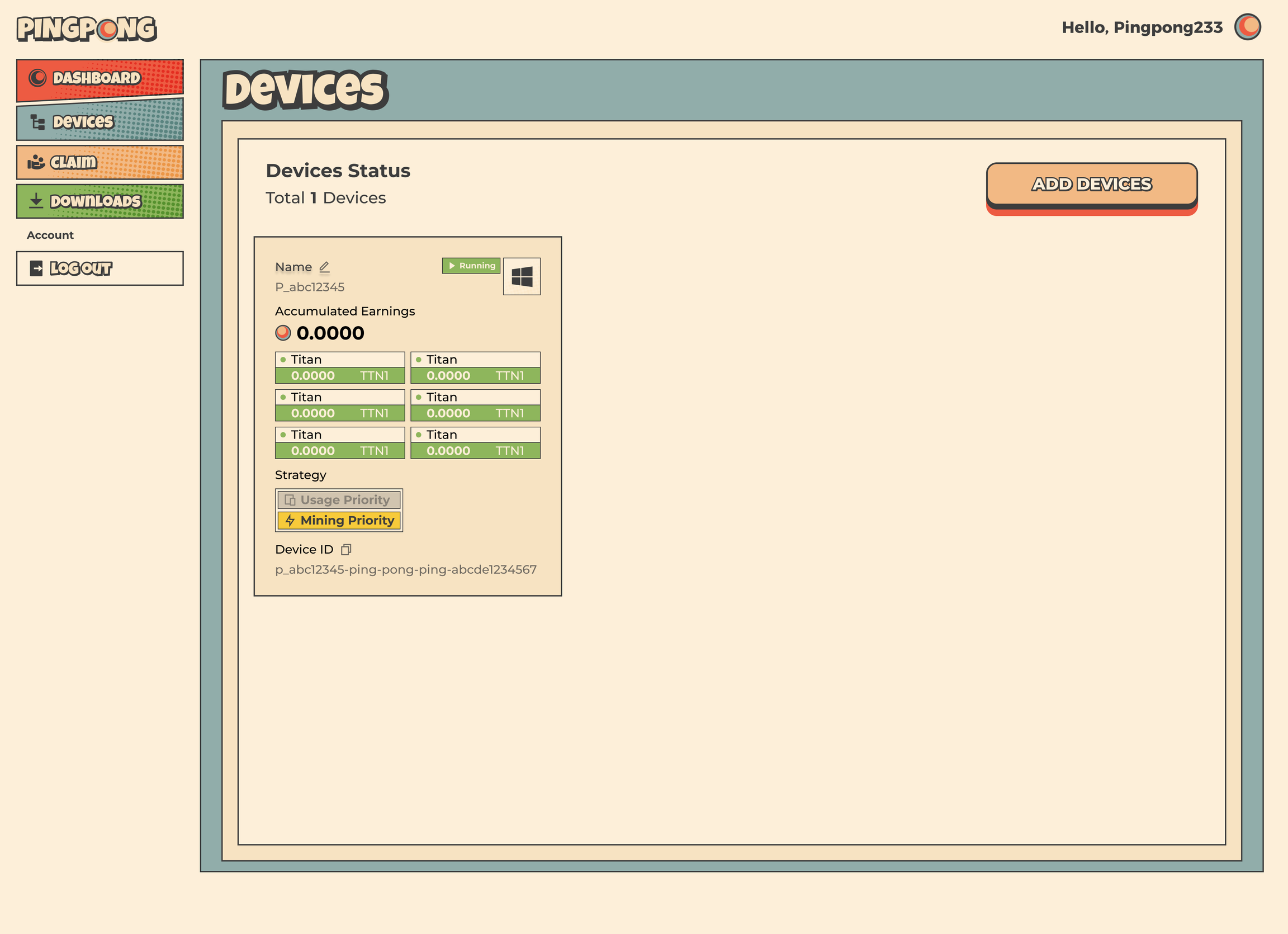Click the 0.0000 accumulated earnings value

coord(330,333)
